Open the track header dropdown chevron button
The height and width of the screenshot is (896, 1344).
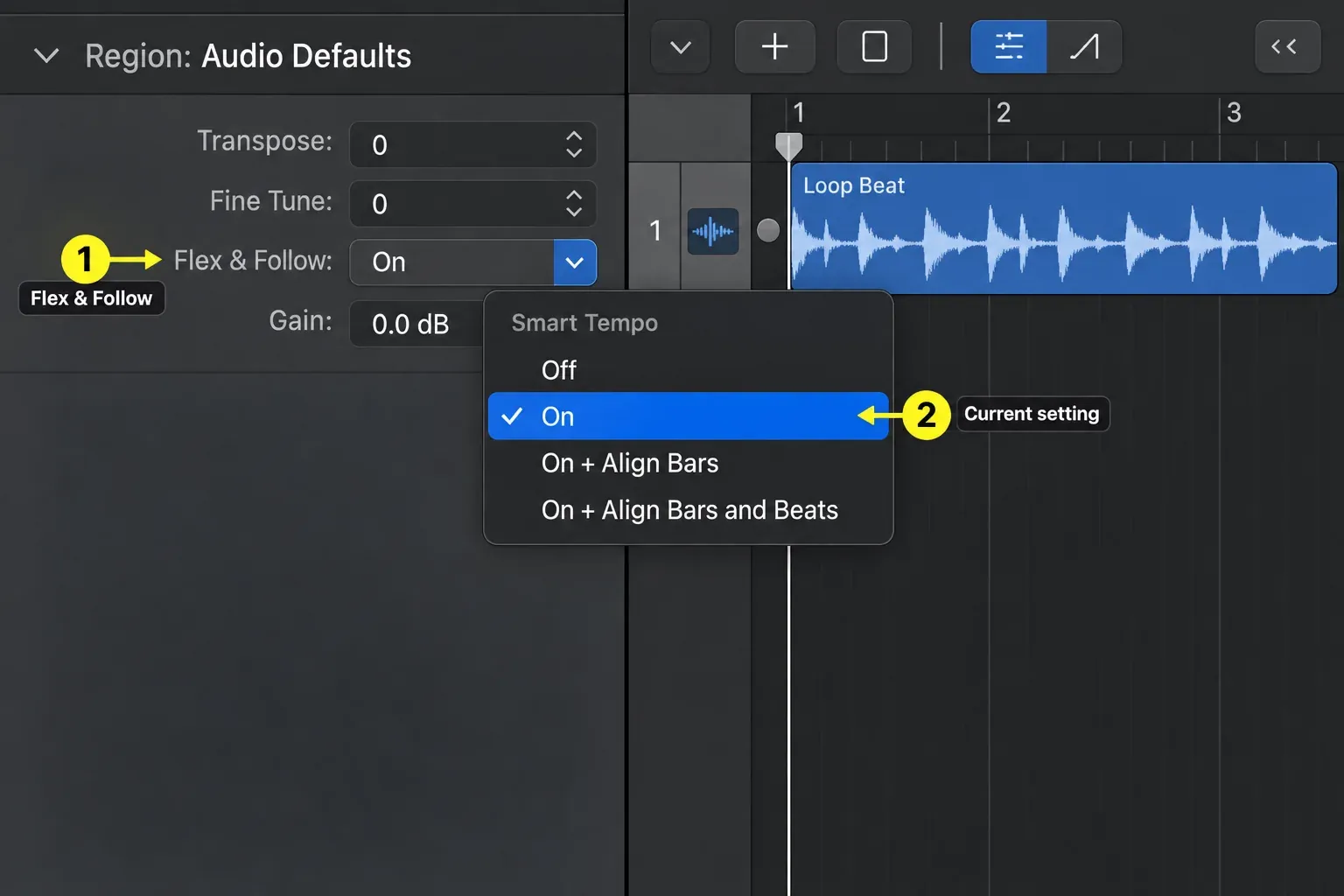681,47
